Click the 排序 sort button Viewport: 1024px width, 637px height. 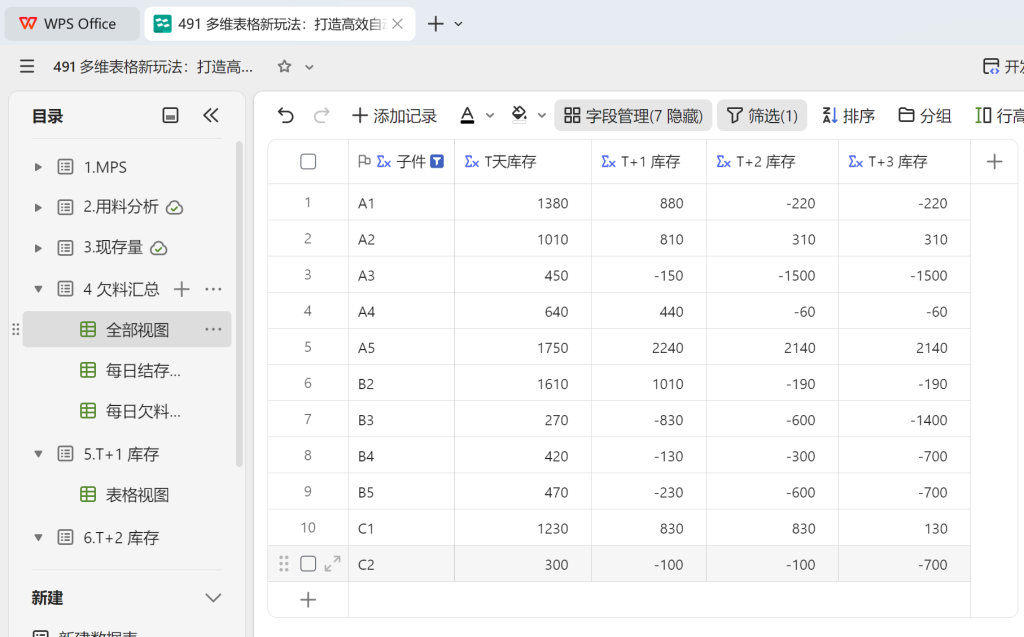[x=848, y=116]
